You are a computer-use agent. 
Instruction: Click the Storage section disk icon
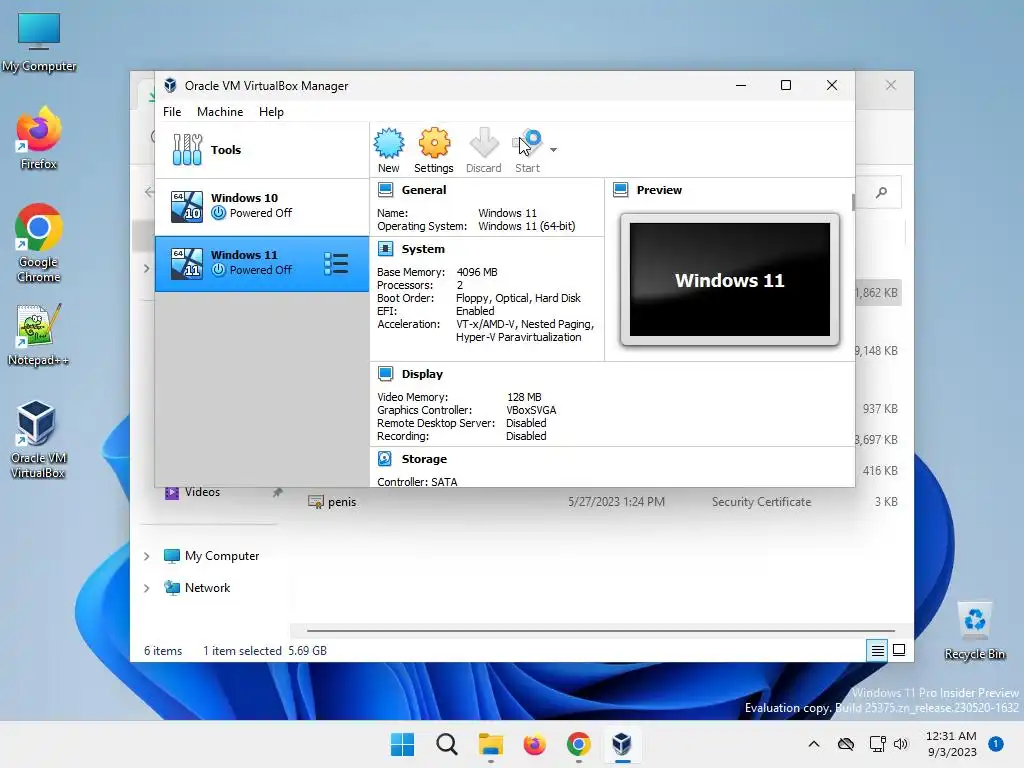(385, 459)
